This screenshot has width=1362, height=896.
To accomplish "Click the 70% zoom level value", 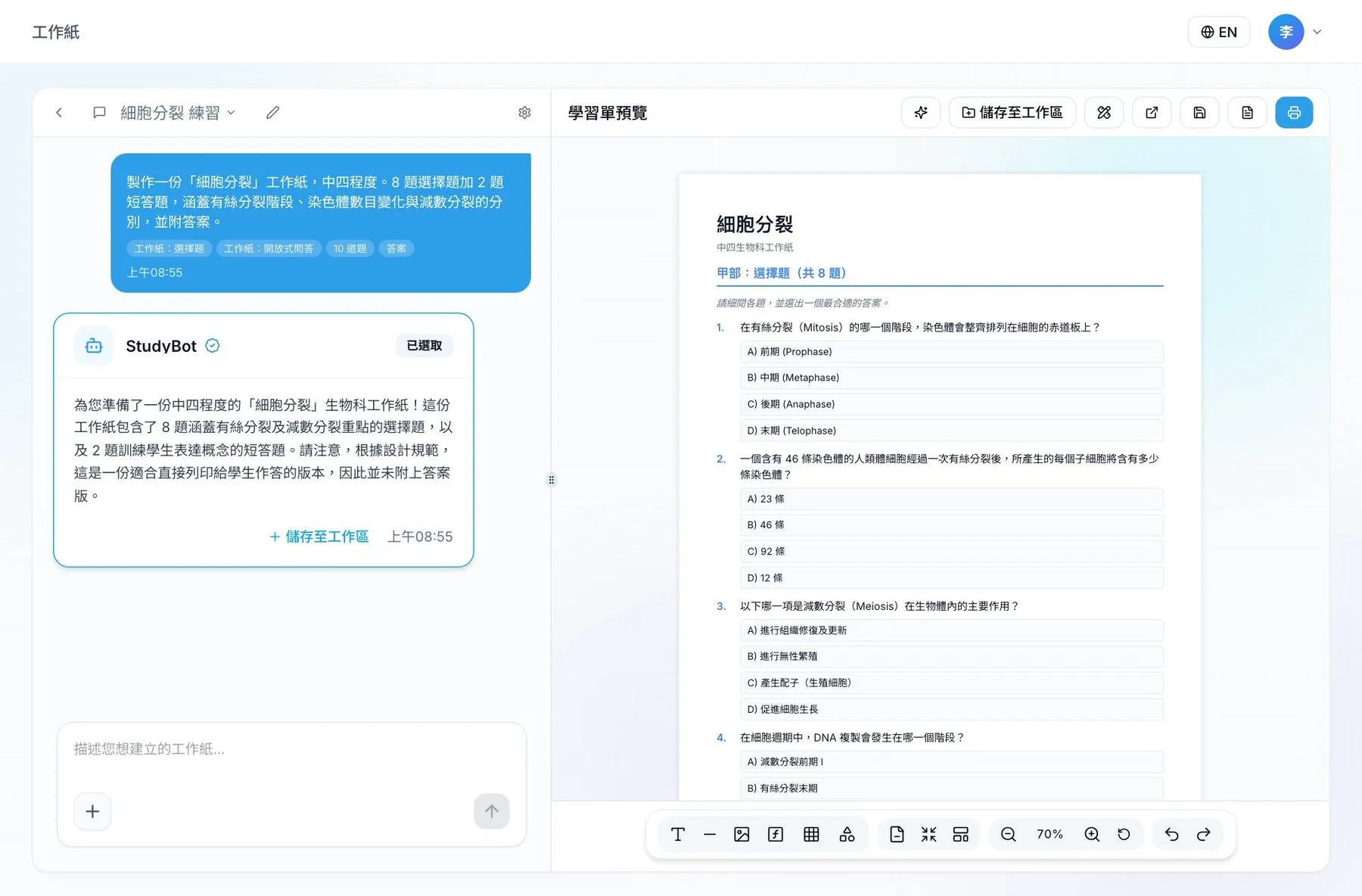I will [1049, 834].
